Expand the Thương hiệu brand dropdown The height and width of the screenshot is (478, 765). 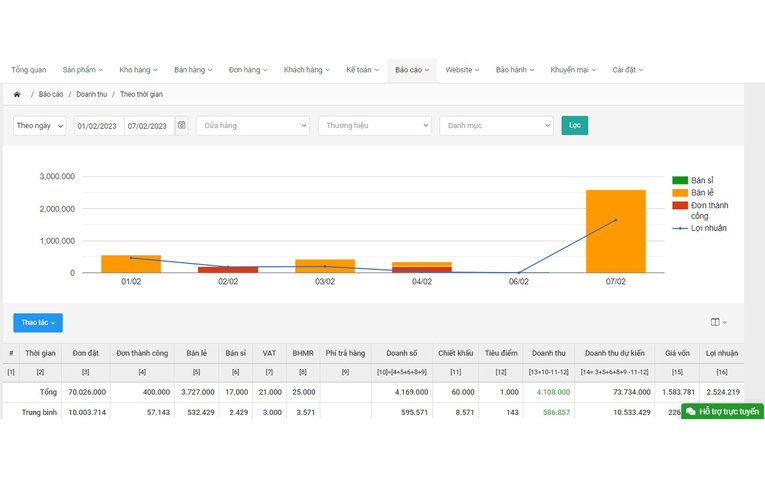pyautogui.click(x=375, y=126)
